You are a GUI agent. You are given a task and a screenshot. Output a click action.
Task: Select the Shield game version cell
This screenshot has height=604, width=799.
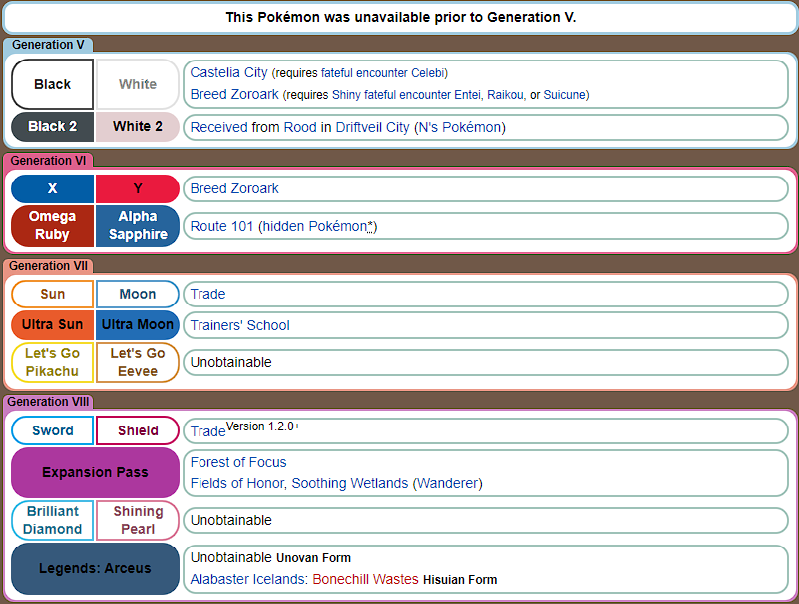138,431
